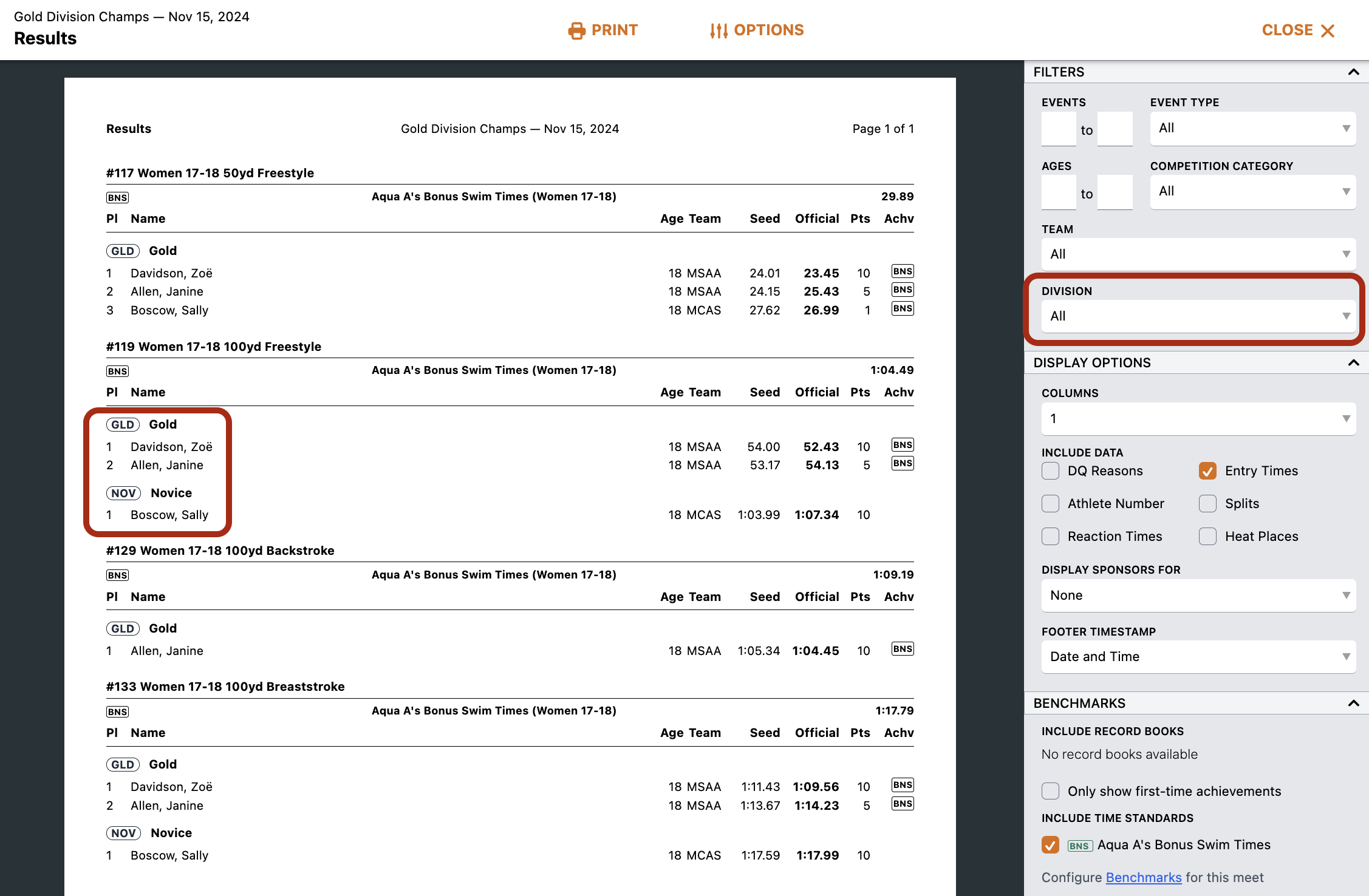This screenshot has width=1369, height=896.
Task: Click NOV badge under #119 100yd Freestyle
Action: (123, 493)
